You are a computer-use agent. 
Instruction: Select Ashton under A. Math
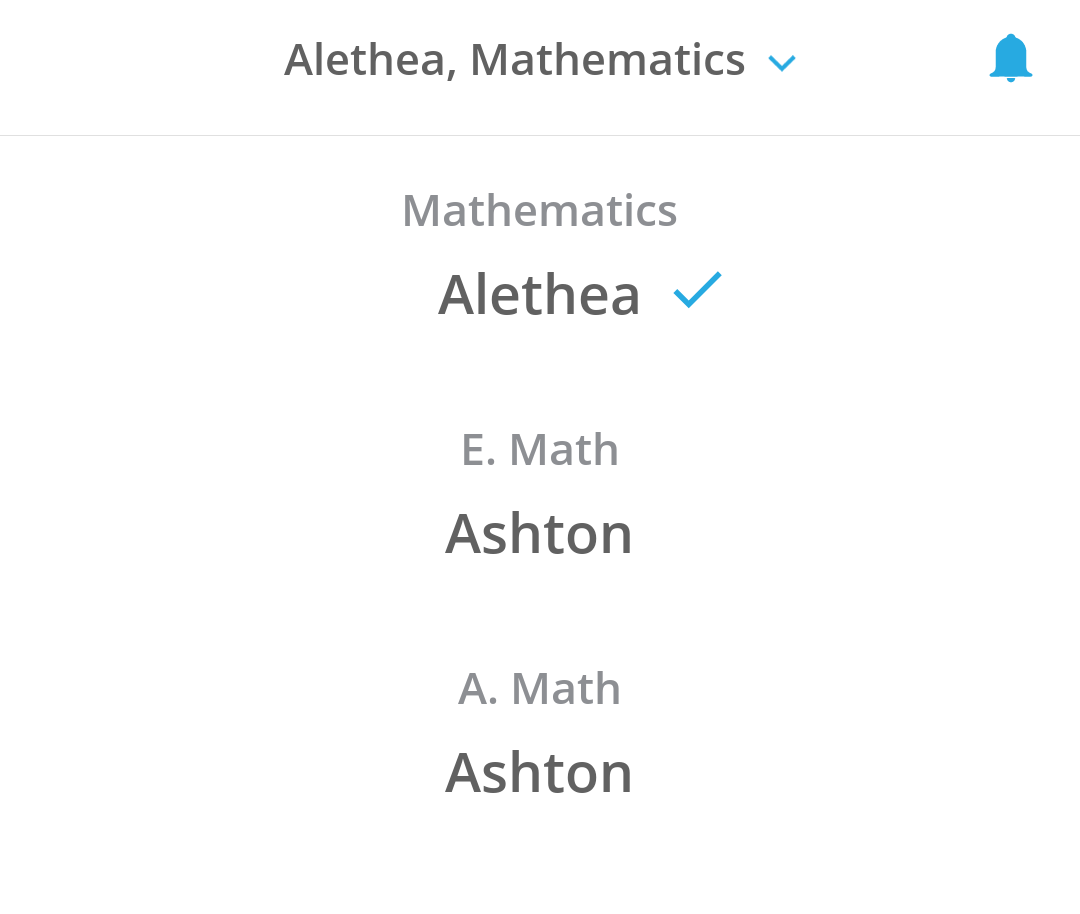539,772
